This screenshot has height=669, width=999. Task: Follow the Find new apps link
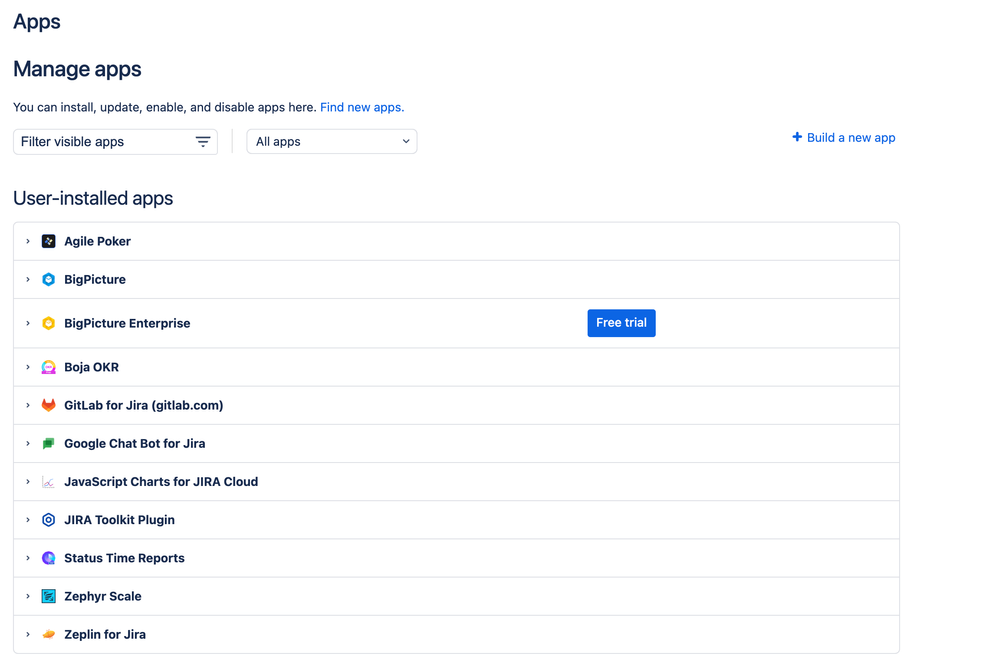[x=362, y=108]
